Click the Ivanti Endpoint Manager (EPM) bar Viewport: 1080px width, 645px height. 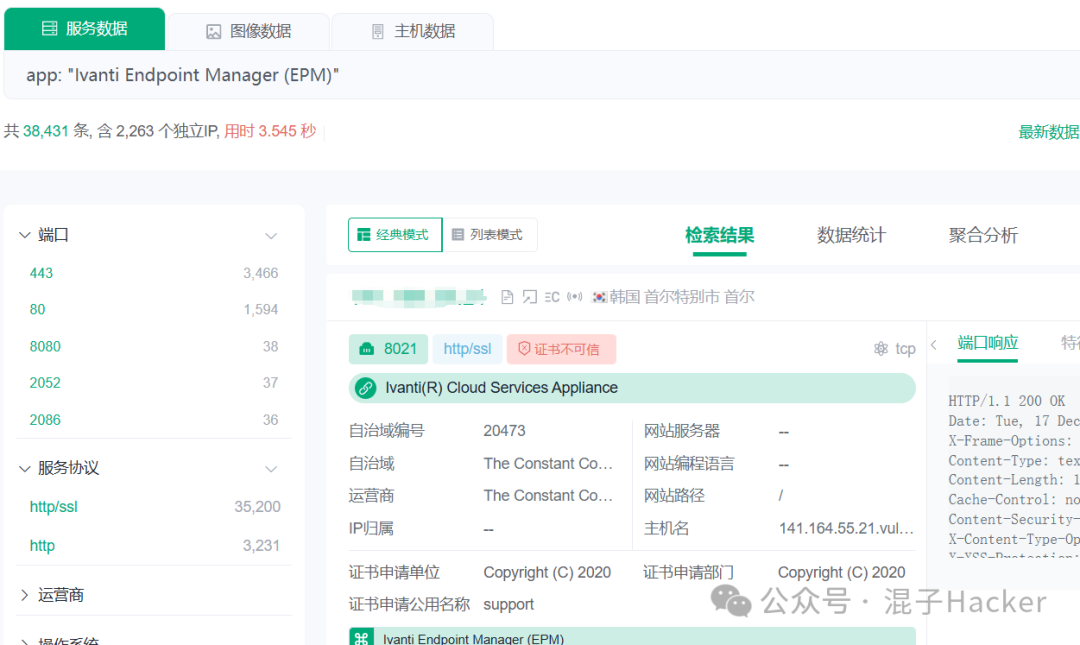[x=632, y=637]
